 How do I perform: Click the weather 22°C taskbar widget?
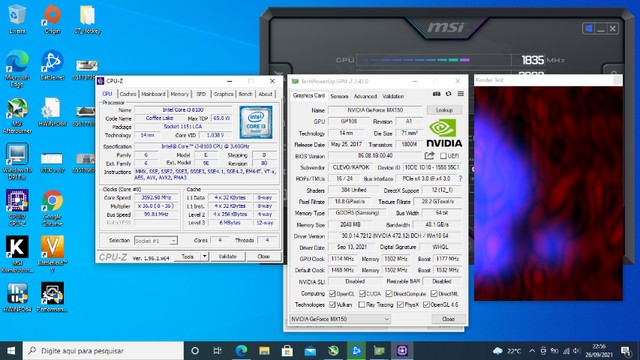tap(507, 351)
